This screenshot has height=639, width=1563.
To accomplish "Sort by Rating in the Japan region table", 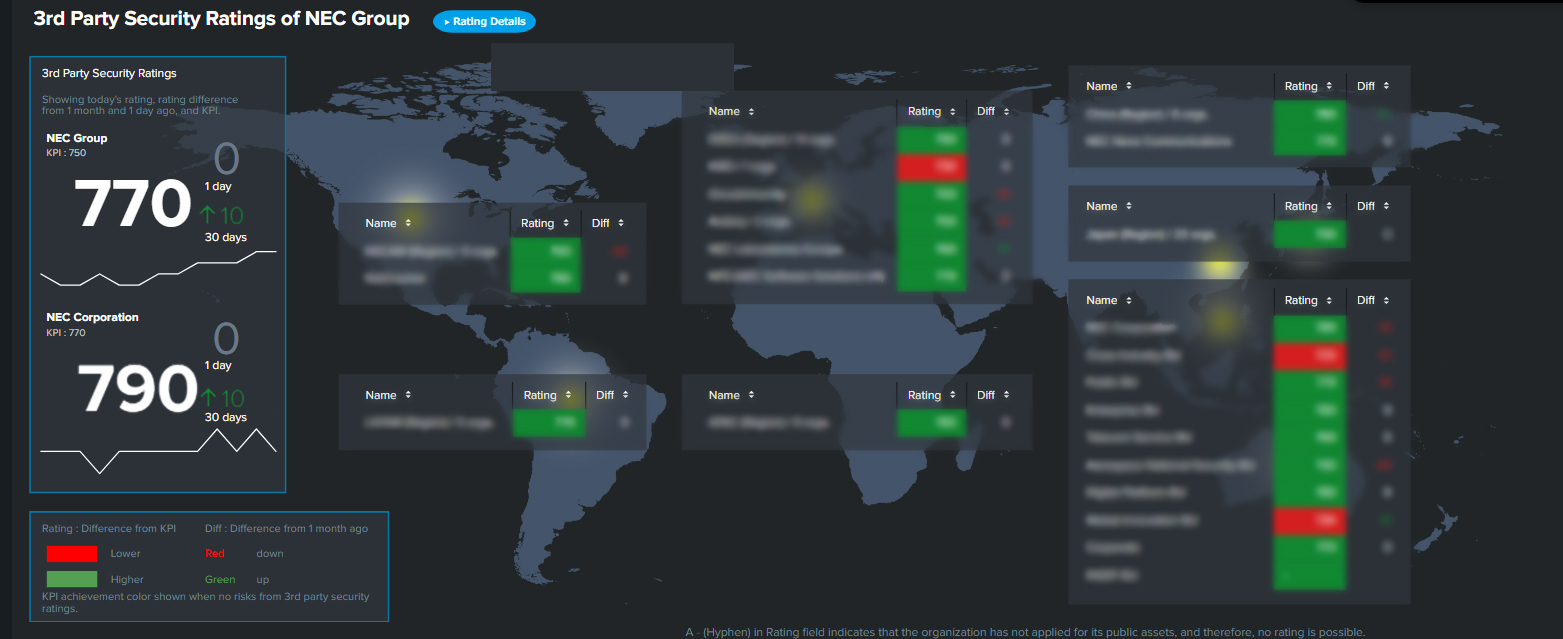I will [x=1308, y=206].
